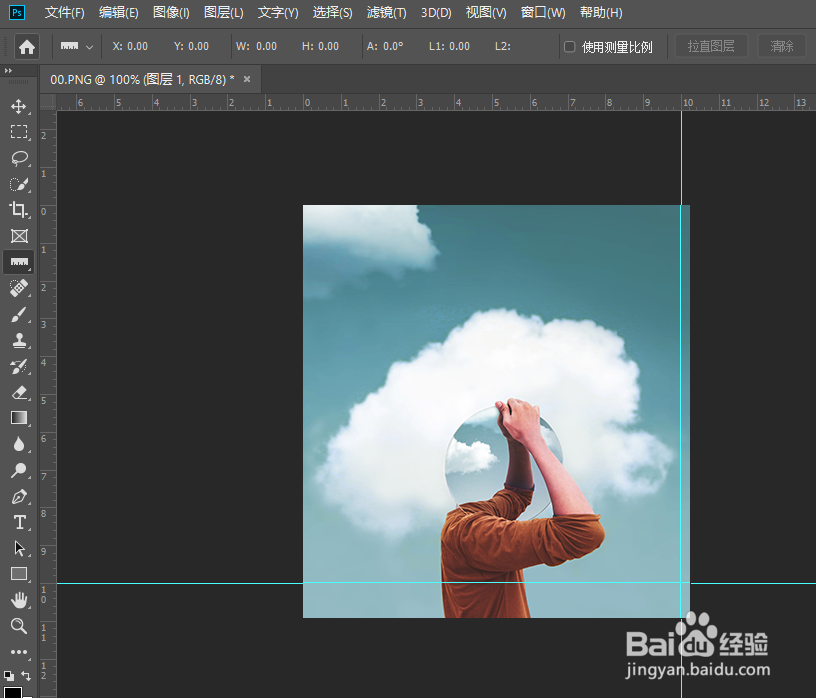Screen dimensions: 816x698
Task: Close the 00.PNG document tab
Action: point(247,79)
